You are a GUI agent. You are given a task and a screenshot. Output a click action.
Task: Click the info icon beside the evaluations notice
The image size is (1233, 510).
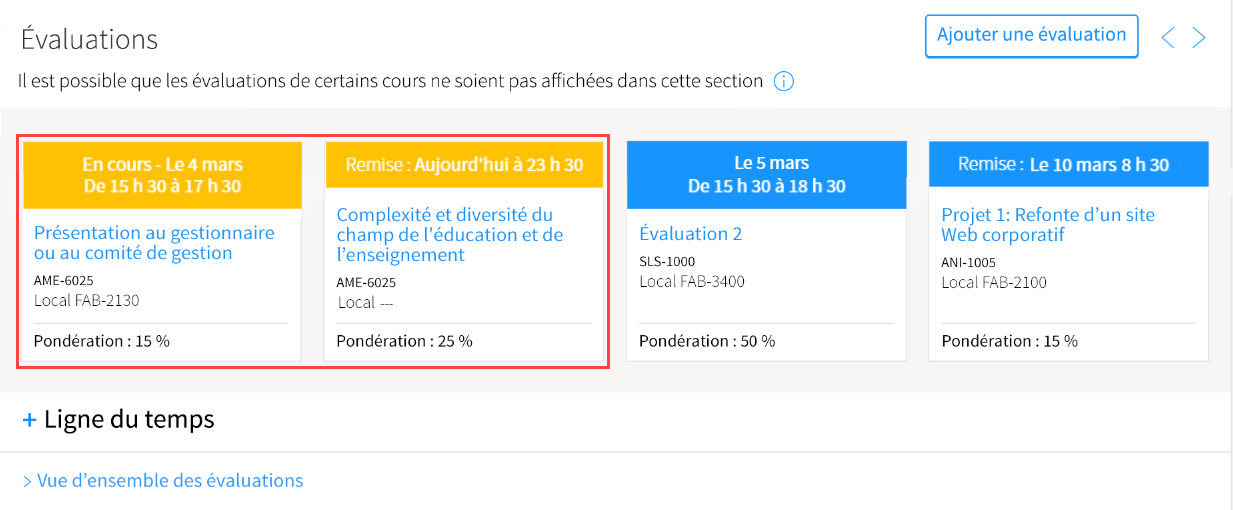[784, 81]
